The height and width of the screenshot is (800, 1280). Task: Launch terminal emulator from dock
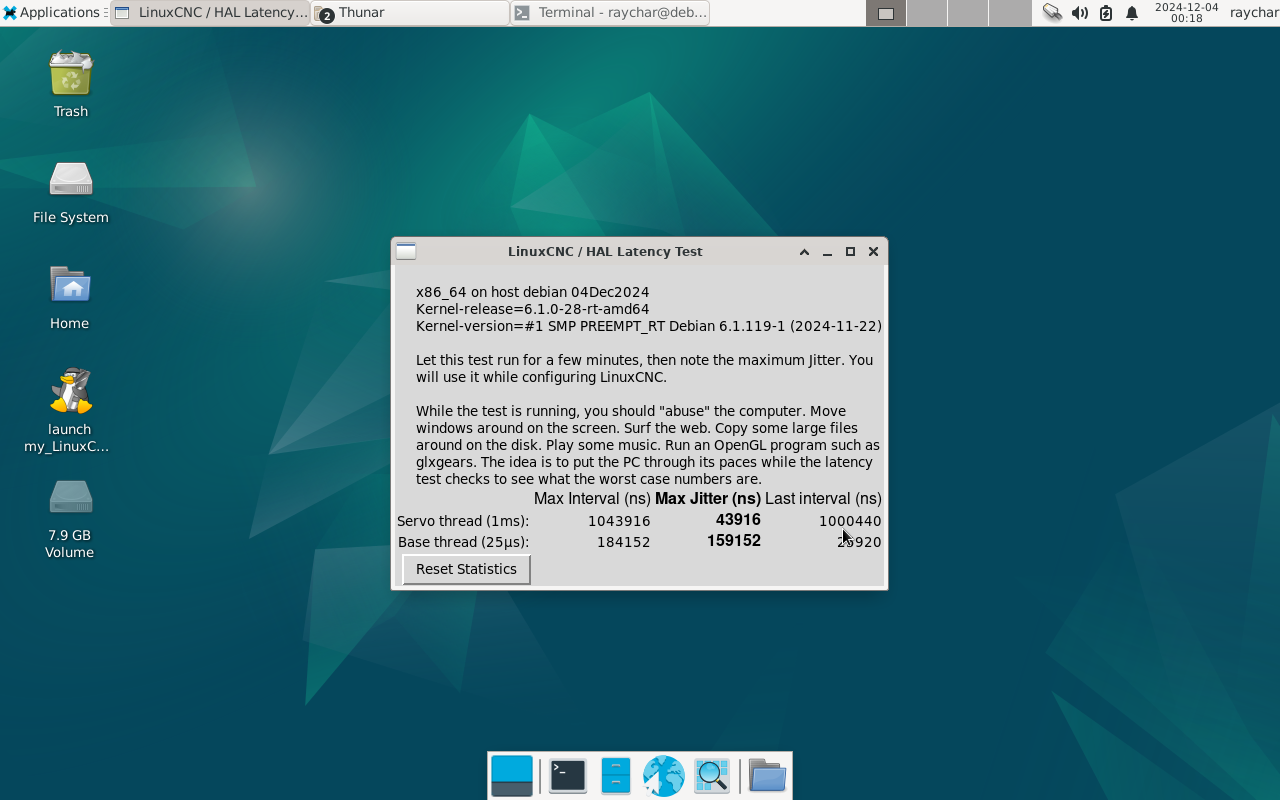568,776
